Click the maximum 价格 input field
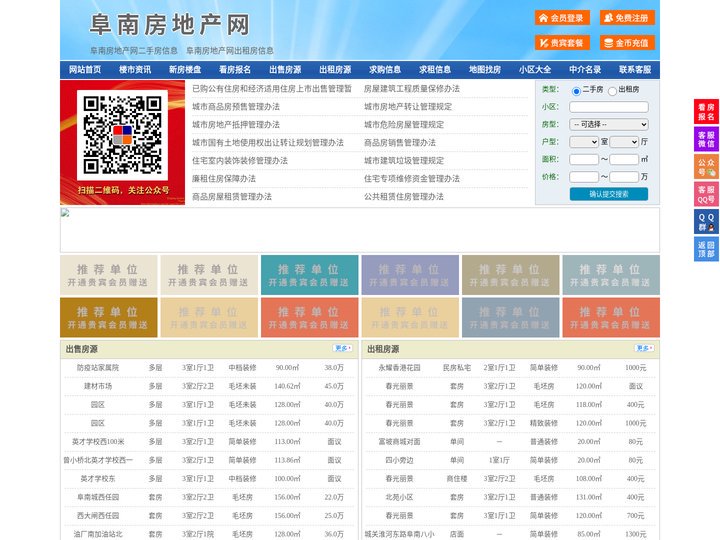Viewport: 720px width, 540px height. (624, 177)
